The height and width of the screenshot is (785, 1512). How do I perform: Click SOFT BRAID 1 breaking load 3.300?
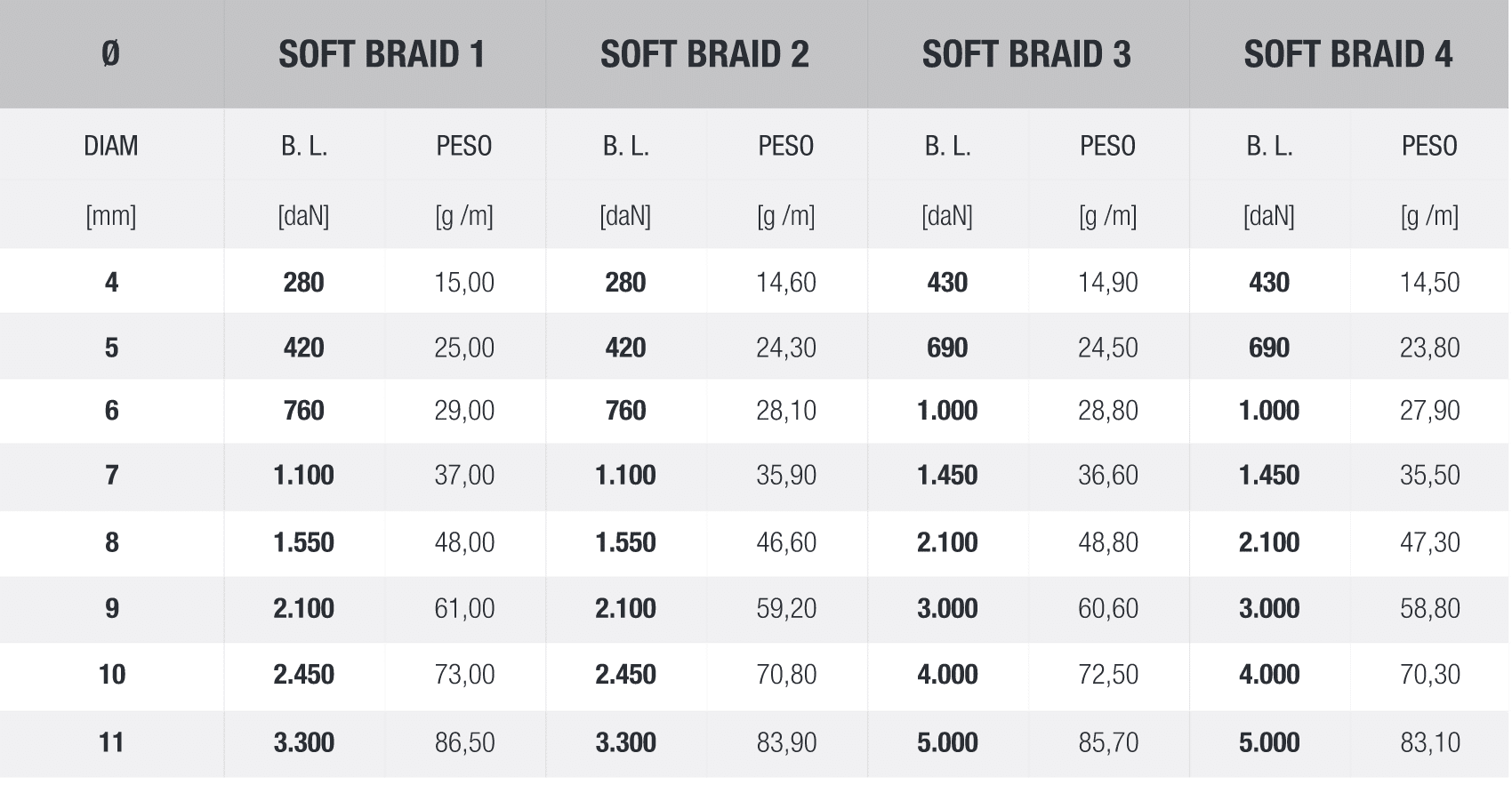pos(304,742)
